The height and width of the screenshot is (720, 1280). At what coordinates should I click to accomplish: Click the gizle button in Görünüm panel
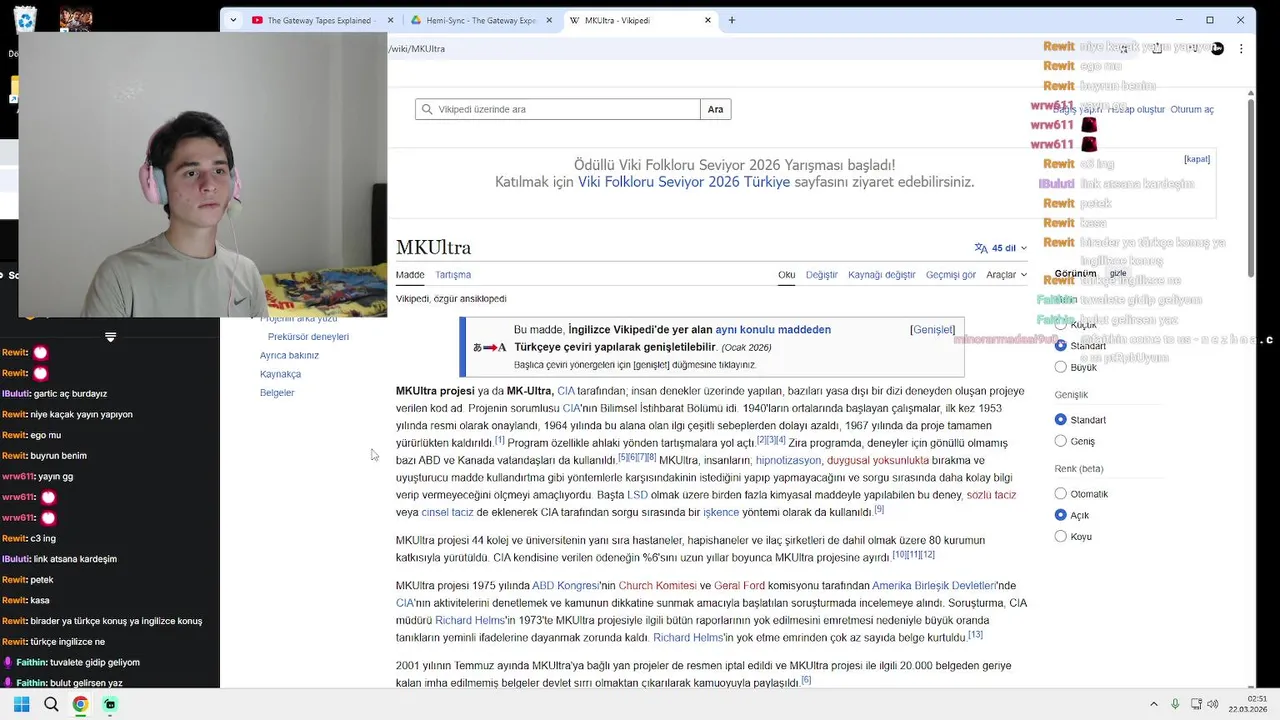coord(1118,273)
